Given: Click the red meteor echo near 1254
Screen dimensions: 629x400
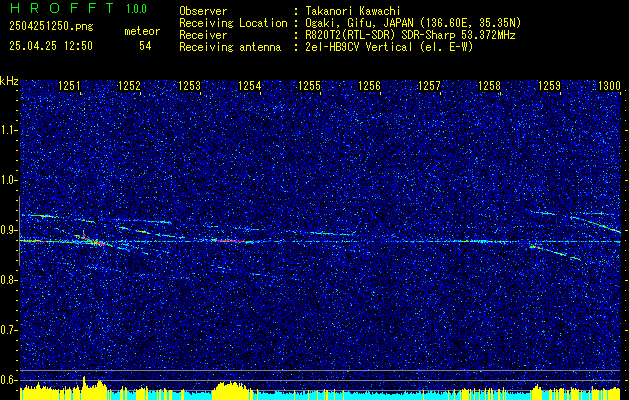Looking at the screenshot, I should click(x=231, y=241).
